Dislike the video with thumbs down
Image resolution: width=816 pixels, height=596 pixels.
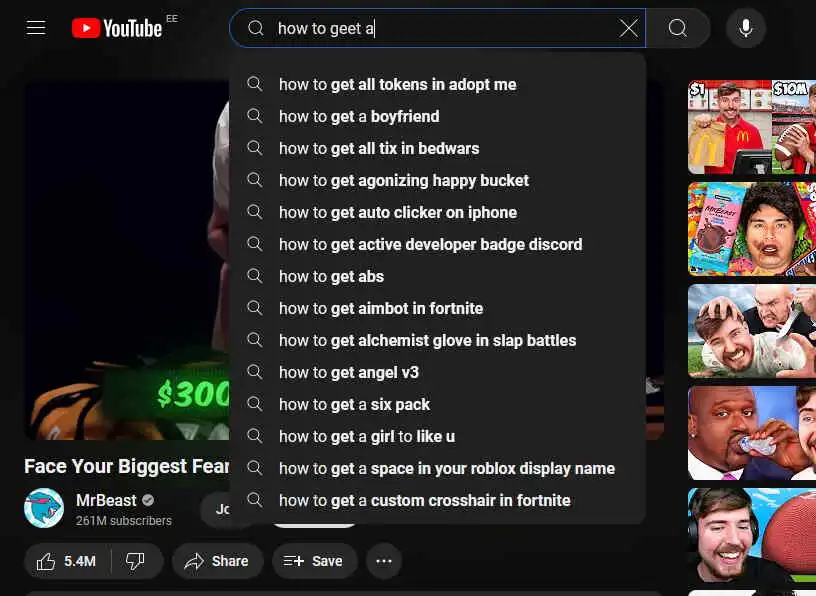coord(135,561)
